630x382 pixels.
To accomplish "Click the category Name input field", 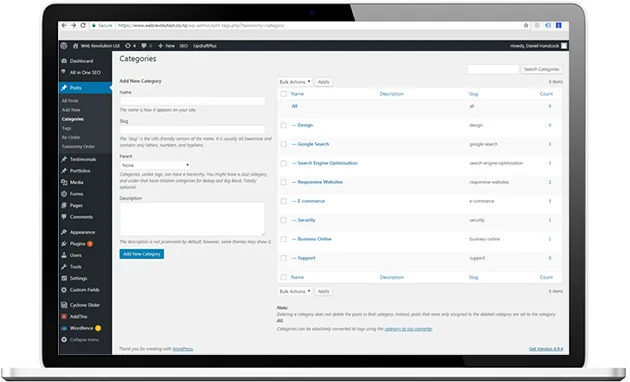I will point(192,101).
